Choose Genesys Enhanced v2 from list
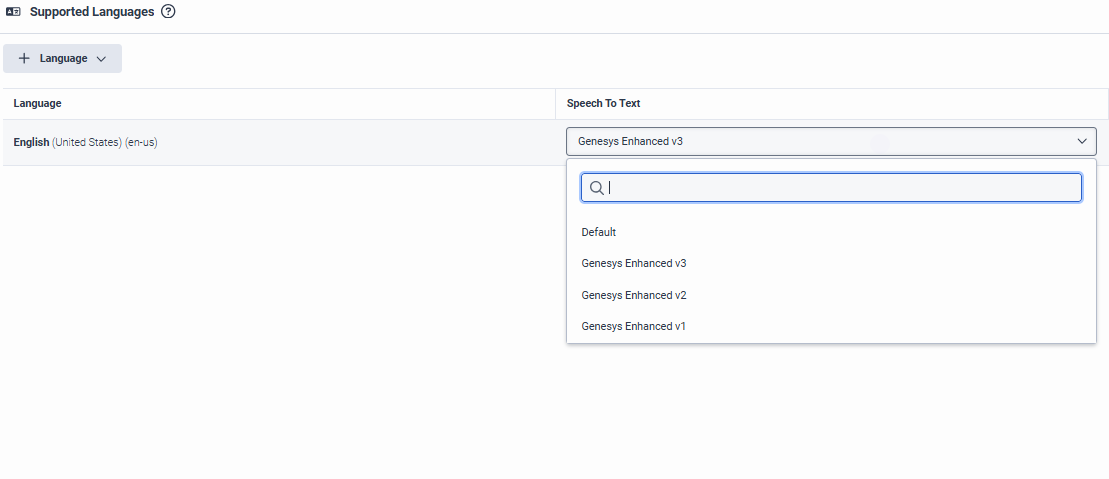This screenshot has height=479, width=1109. click(x=634, y=295)
